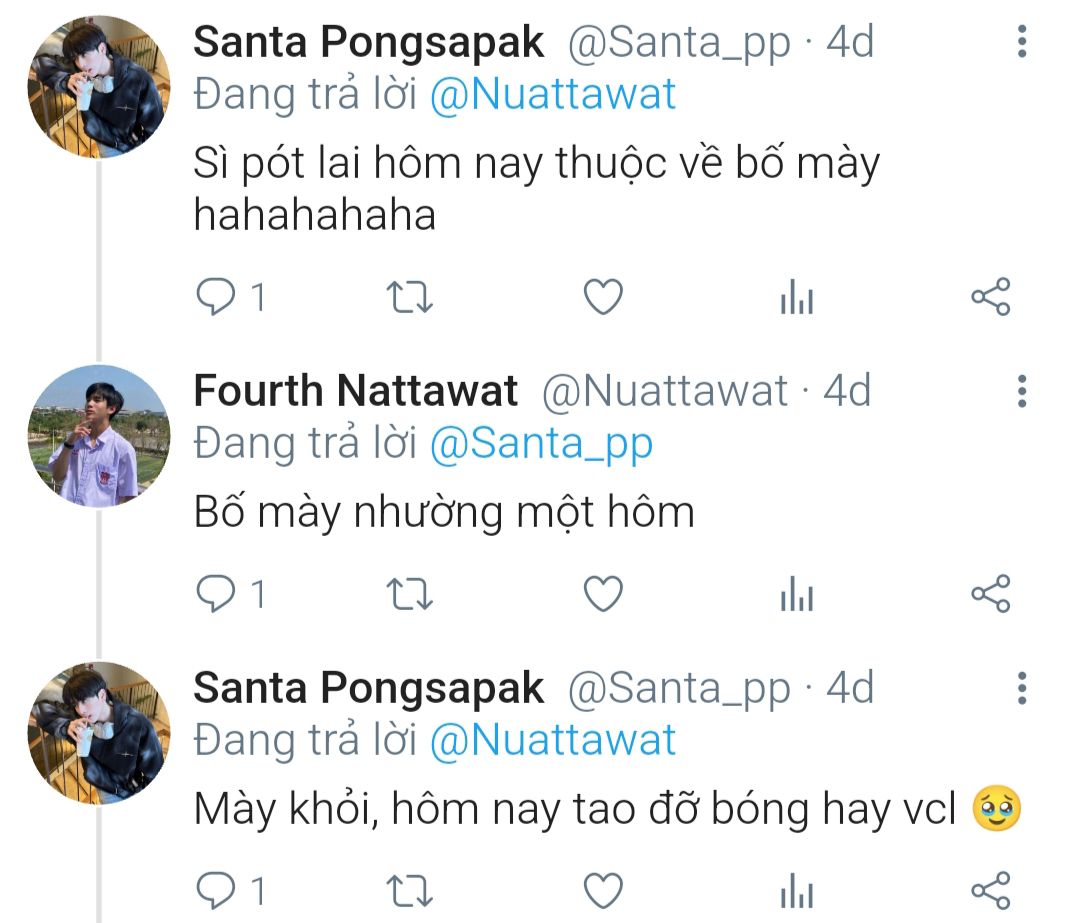Share the first Santa Pongsapak tweet
Screen dimensions: 1080x923
[x=991, y=298]
